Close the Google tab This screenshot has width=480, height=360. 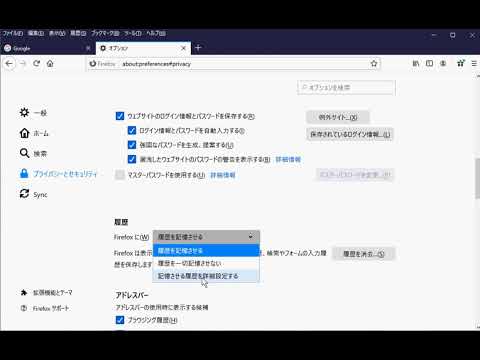coord(88,48)
